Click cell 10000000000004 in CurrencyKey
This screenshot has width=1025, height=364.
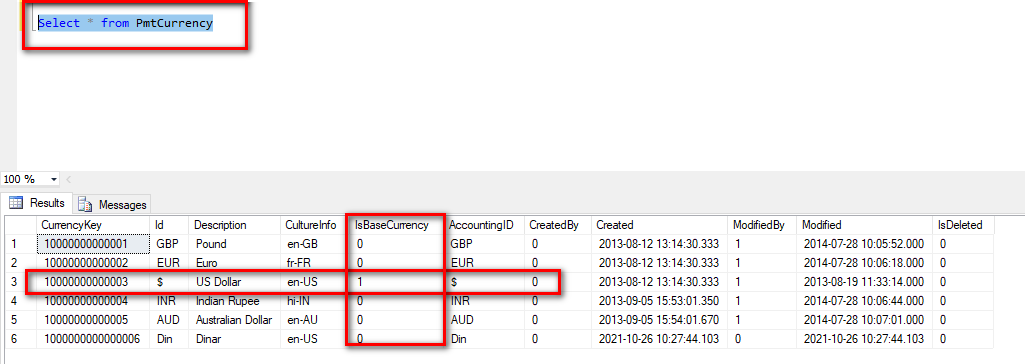click(93, 301)
